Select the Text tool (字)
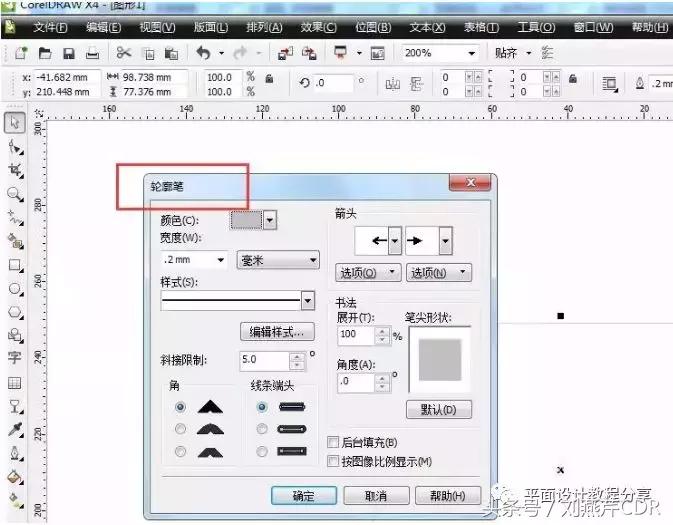 click(15, 358)
